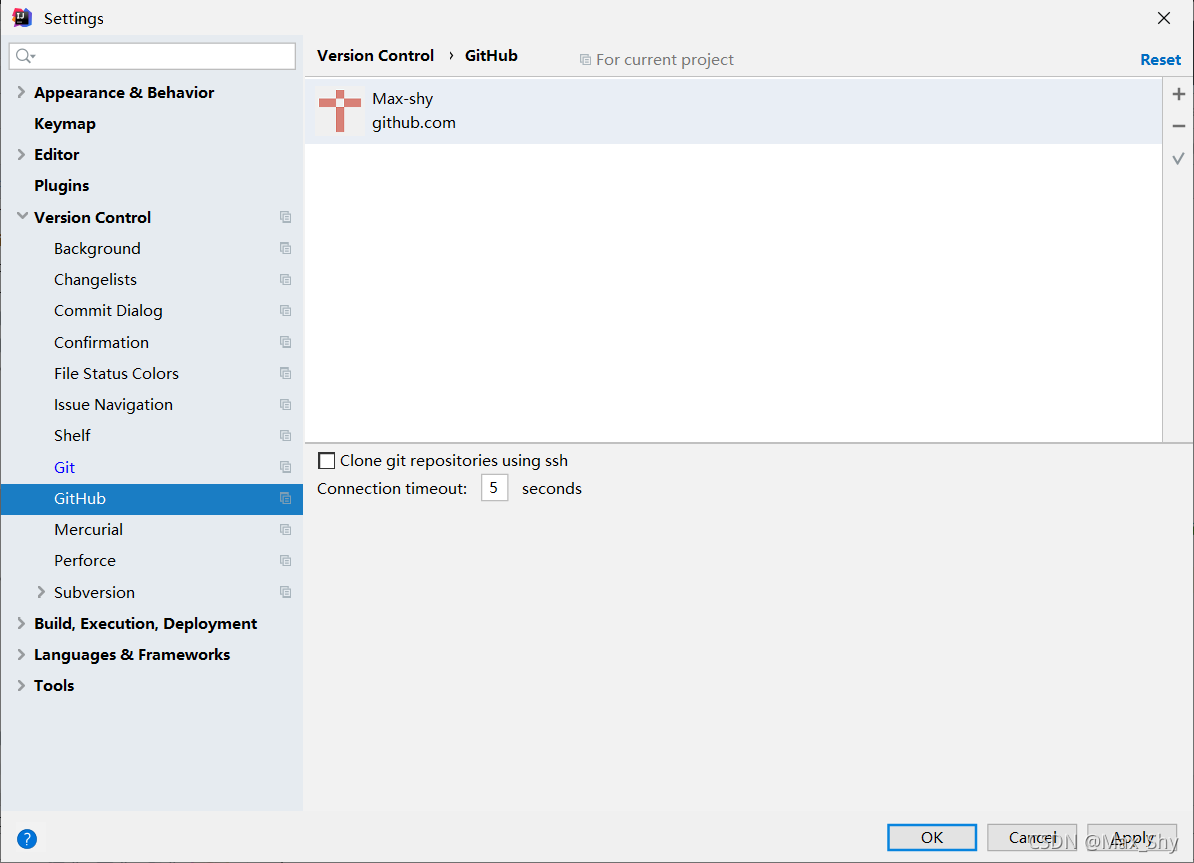The image size is (1194, 863).
Task: Click project-level icon beside Git
Action: tap(286, 467)
